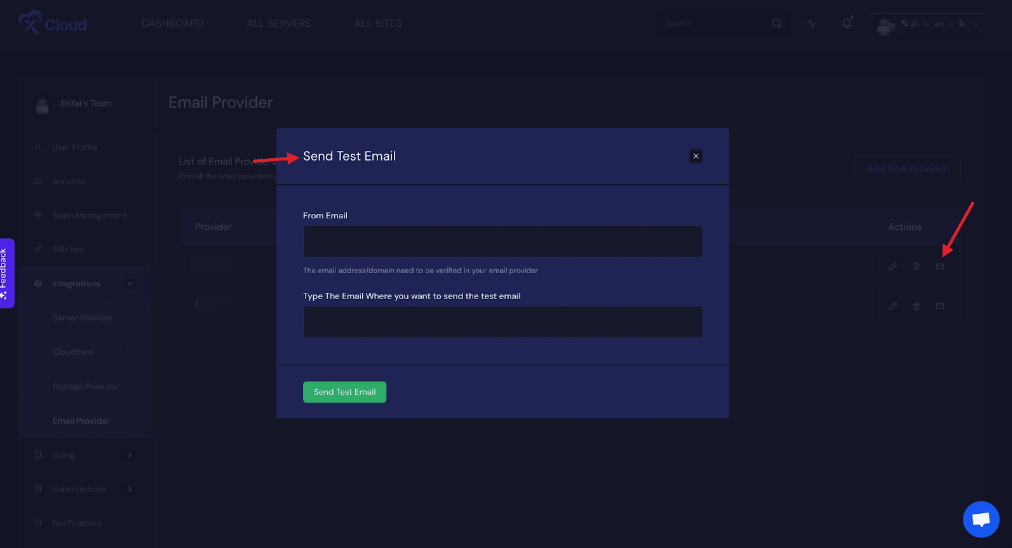Click the notification bell icon
Viewport: 1012px width, 548px height.
(846, 23)
